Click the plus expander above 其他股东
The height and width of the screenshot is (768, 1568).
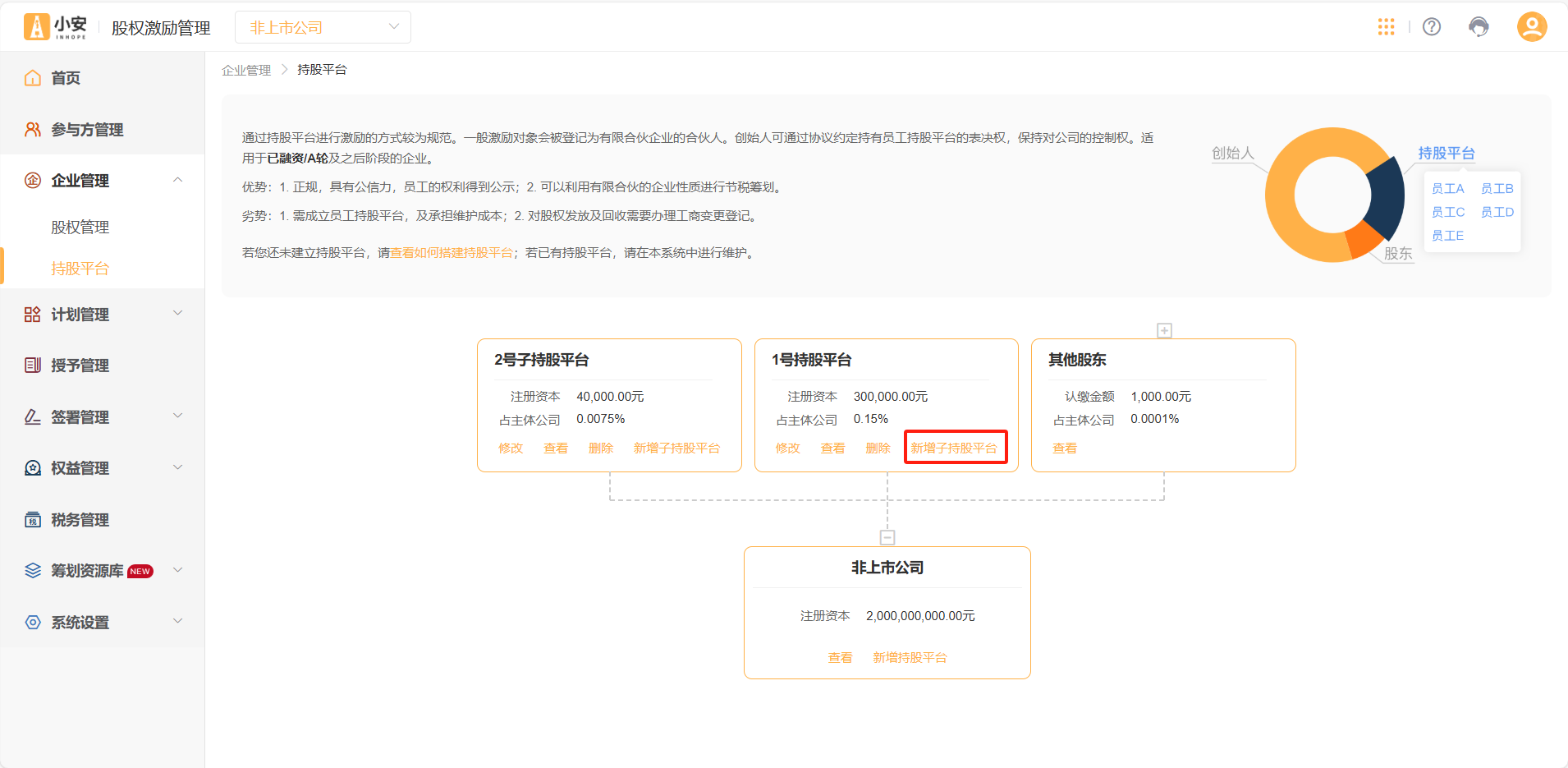click(1164, 330)
